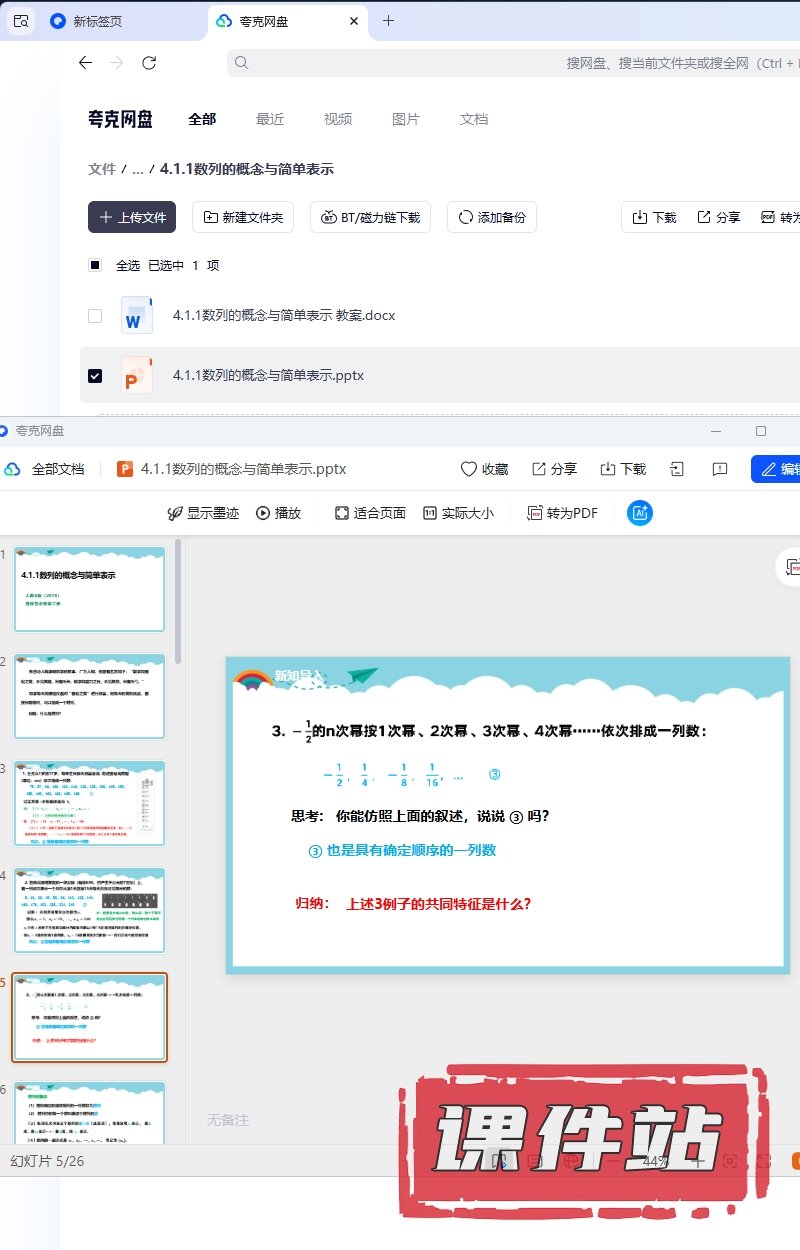The width and height of the screenshot is (800, 1250).
Task: Show ink annotations via 显示墨迹
Action: (203, 513)
